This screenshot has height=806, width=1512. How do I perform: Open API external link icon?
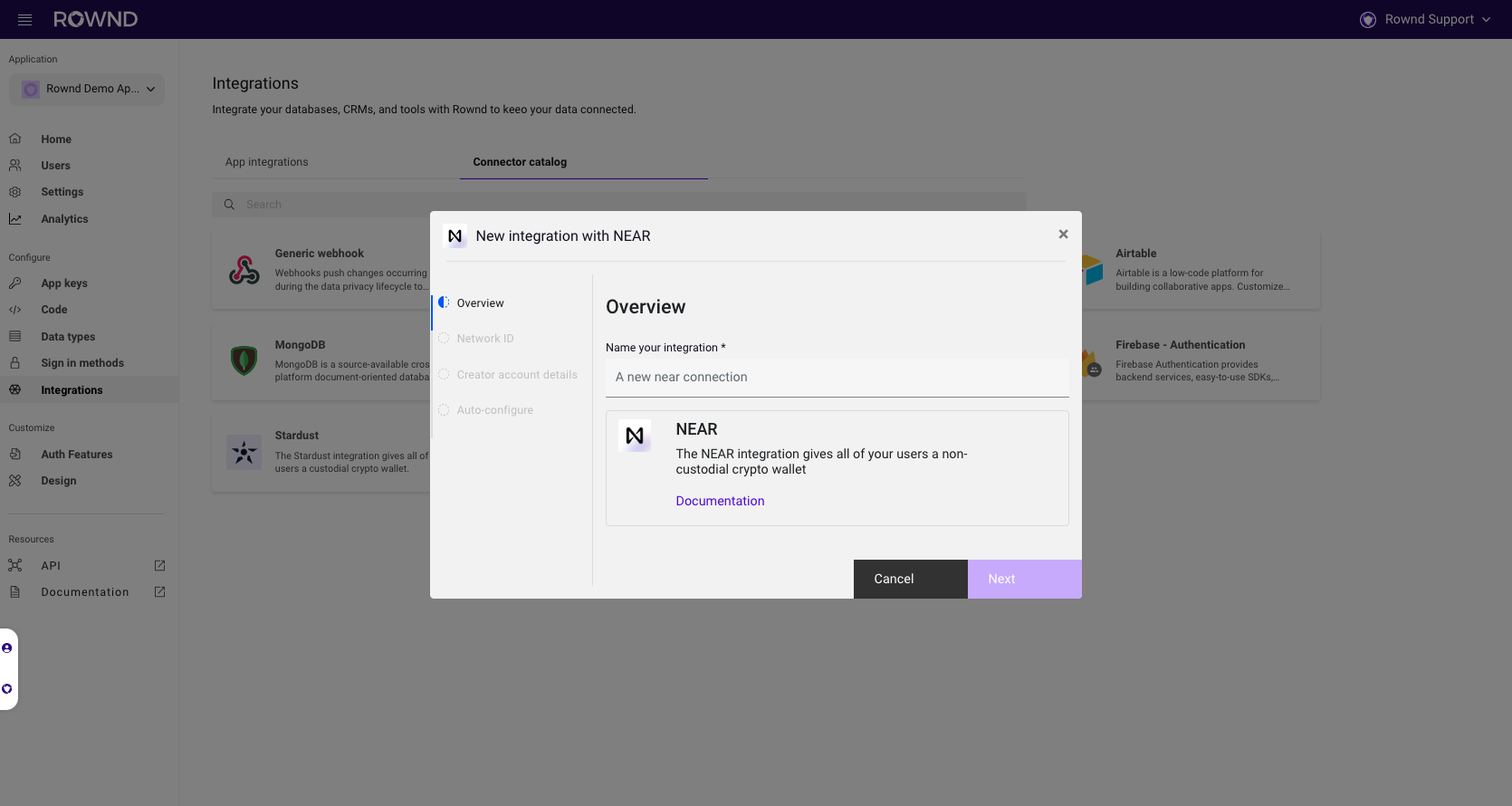159,565
